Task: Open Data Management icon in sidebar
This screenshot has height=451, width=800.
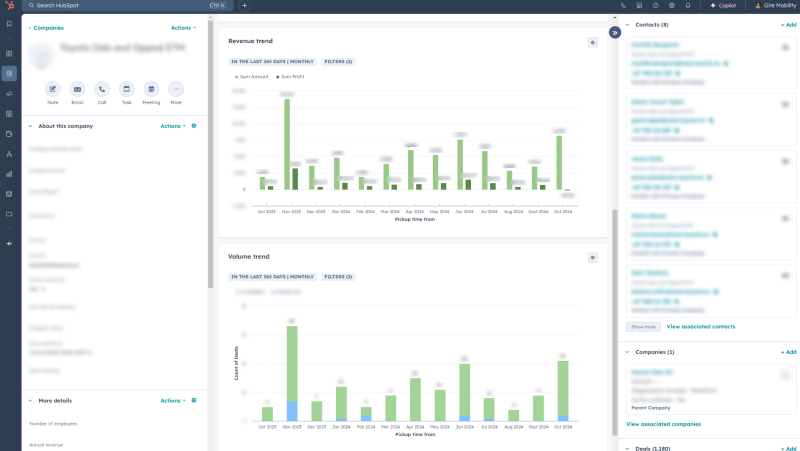Action: pos(9,194)
